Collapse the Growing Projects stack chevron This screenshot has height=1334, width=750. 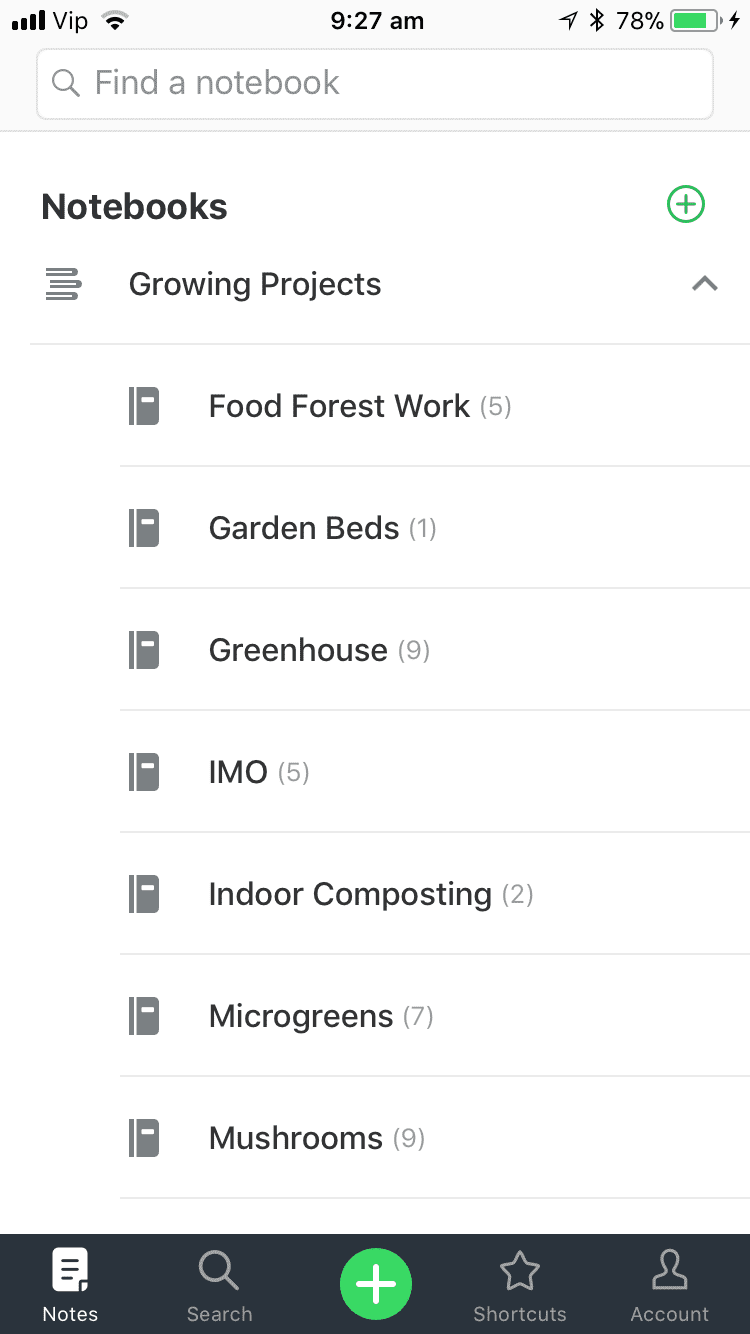(x=705, y=284)
